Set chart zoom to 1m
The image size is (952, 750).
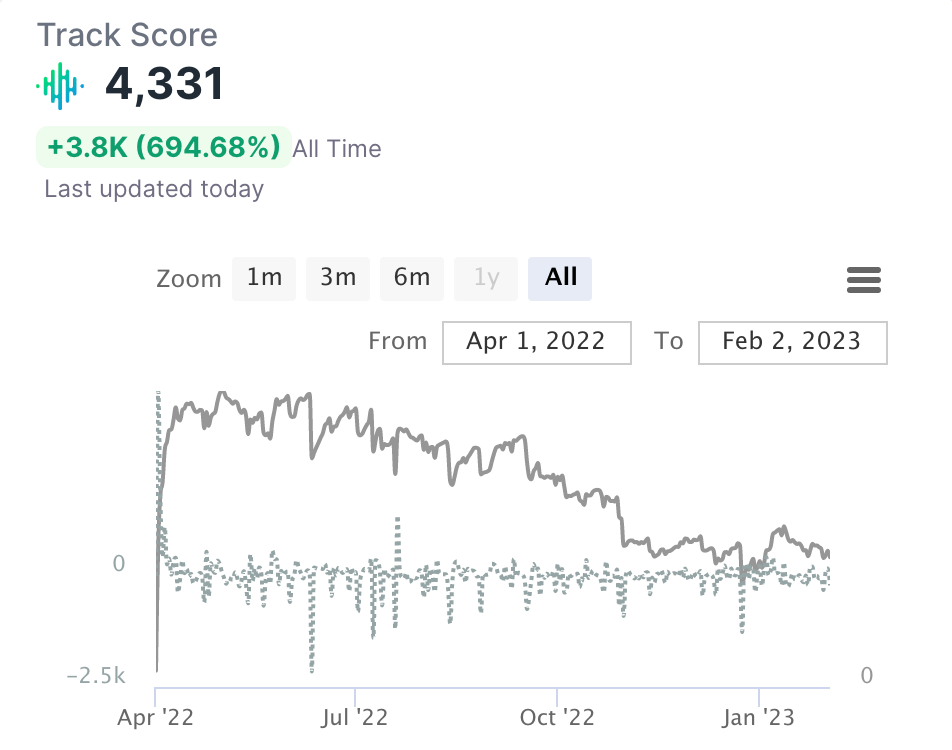click(264, 278)
